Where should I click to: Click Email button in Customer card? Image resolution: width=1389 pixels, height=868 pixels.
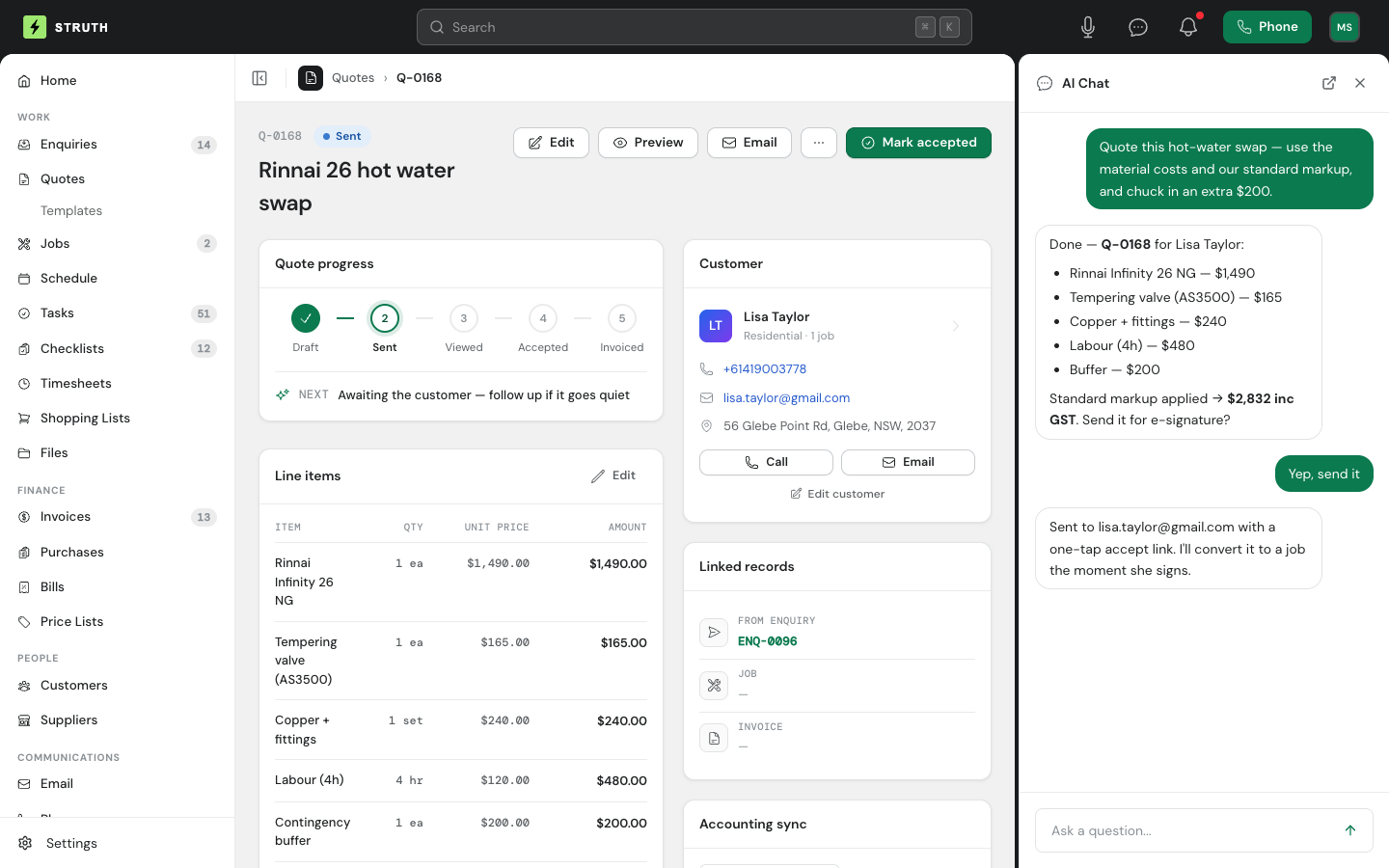[x=908, y=463]
